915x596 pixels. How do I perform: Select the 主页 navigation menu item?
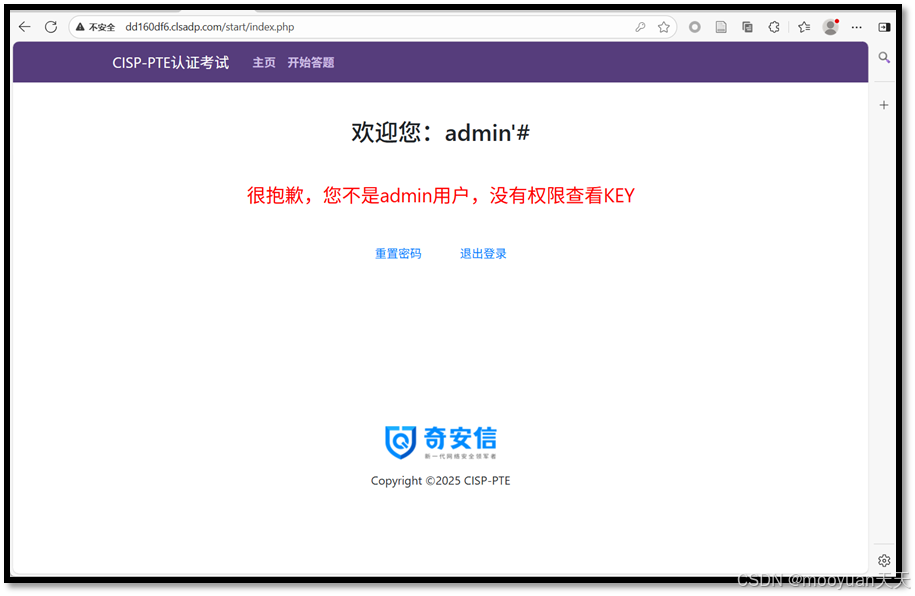263,62
